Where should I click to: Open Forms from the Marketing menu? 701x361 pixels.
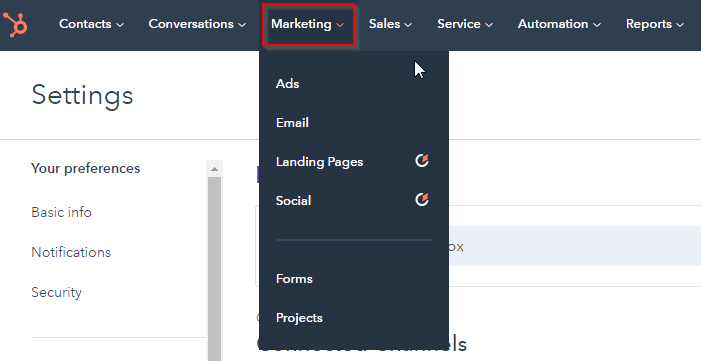pyautogui.click(x=294, y=279)
